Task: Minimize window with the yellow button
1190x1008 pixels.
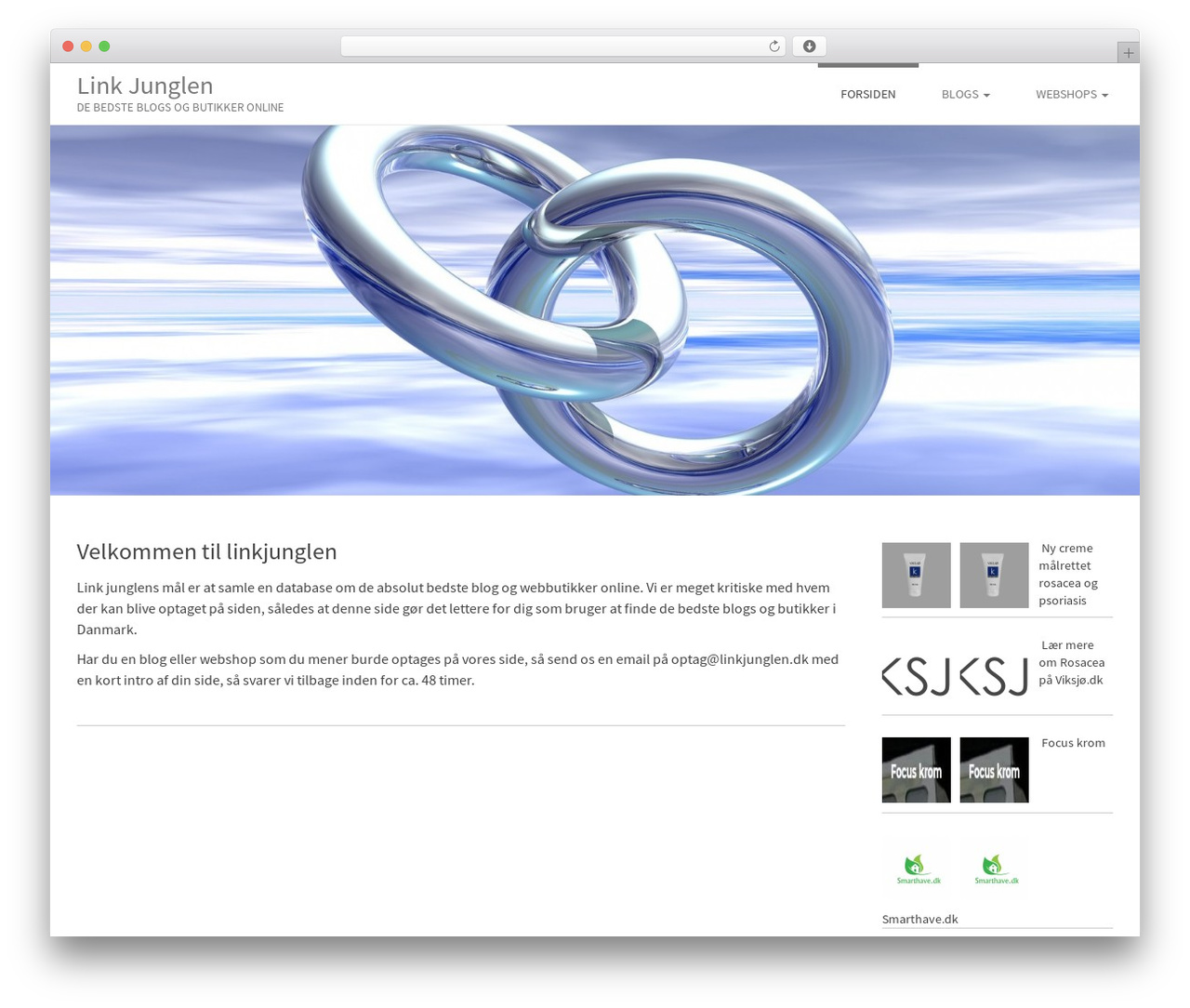Action: [x=86, y=46]
